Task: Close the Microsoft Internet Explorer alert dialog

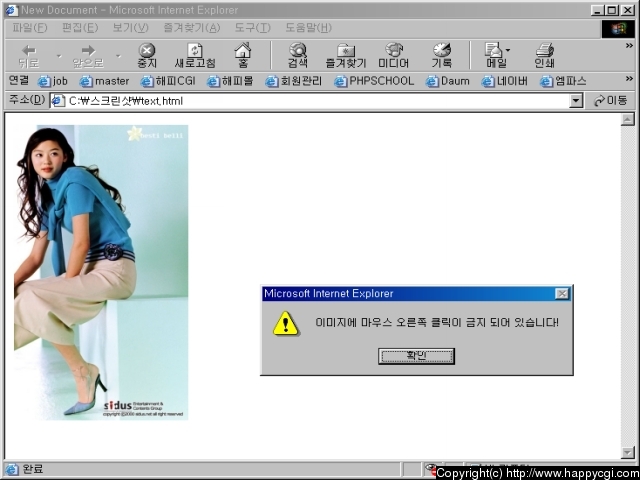Action: [562, 293]
